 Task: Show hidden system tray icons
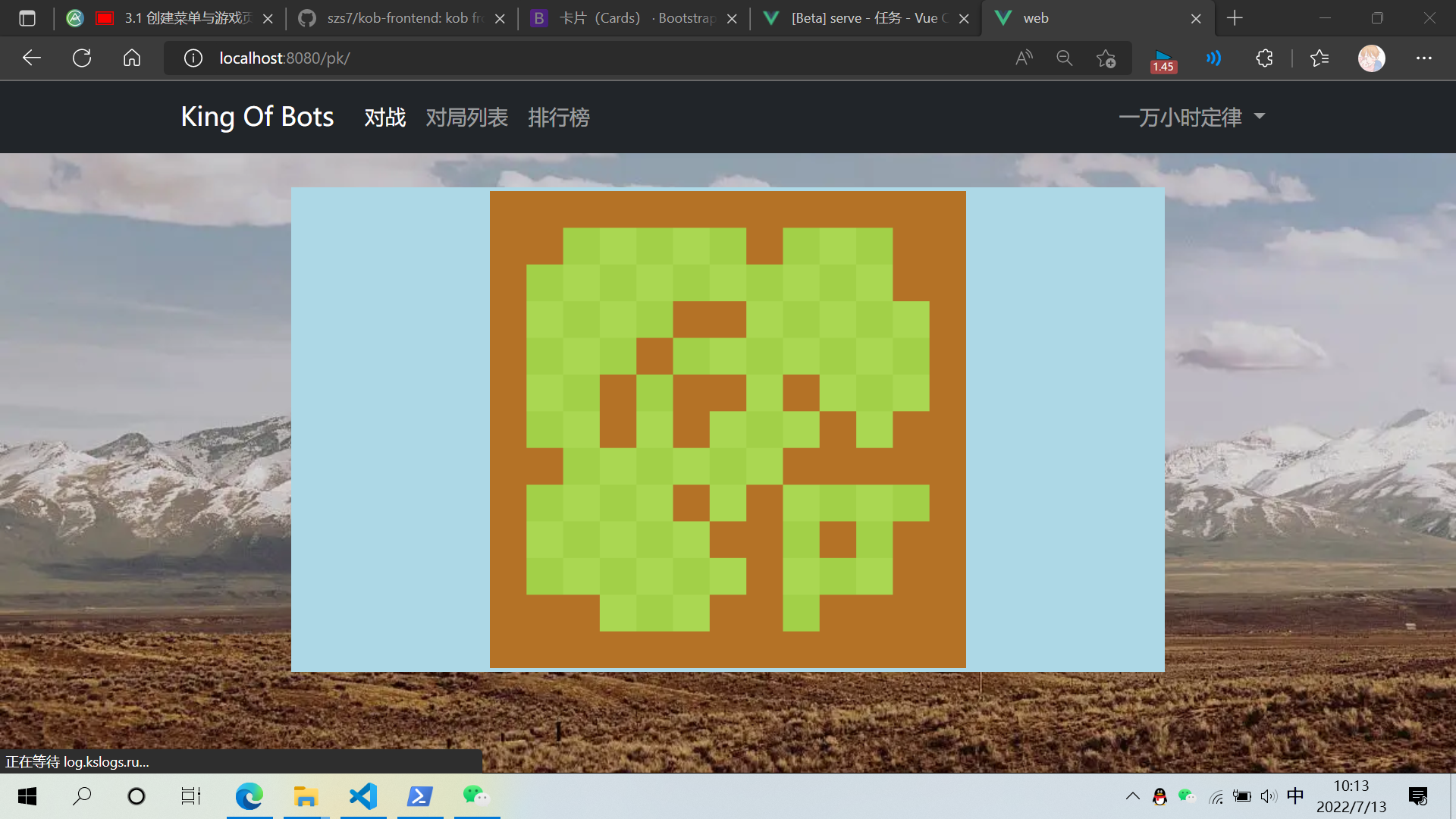1132,796
